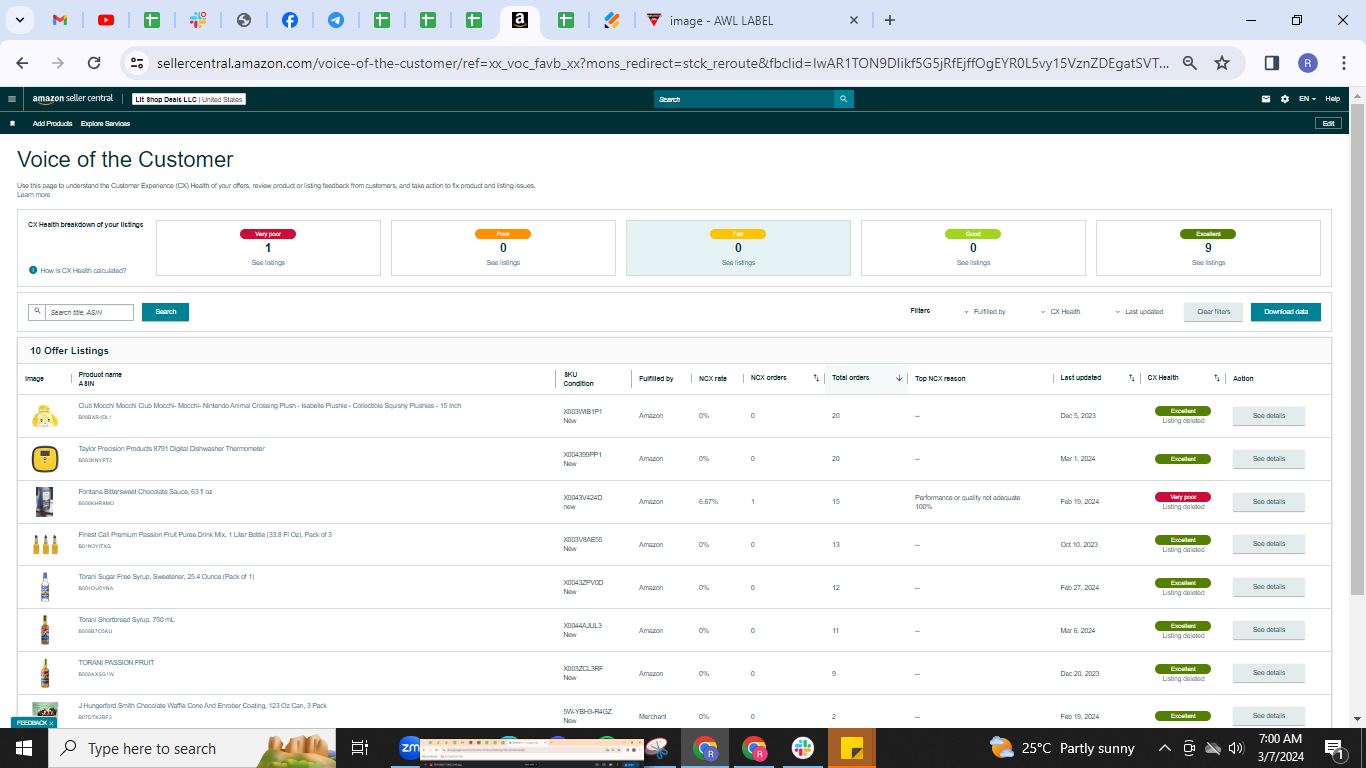
Task: Sort by Total orders using the down arrow
Action: pyautogui.click(x=899, y=378)
